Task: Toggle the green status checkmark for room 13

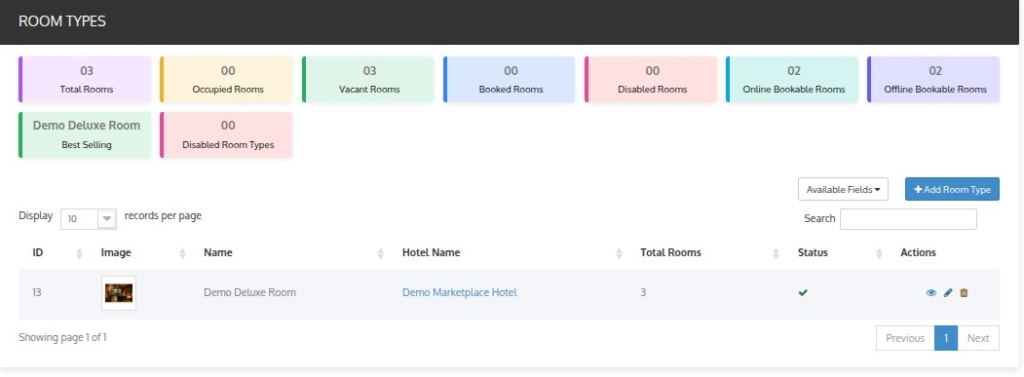Action: tap(803, 293)
